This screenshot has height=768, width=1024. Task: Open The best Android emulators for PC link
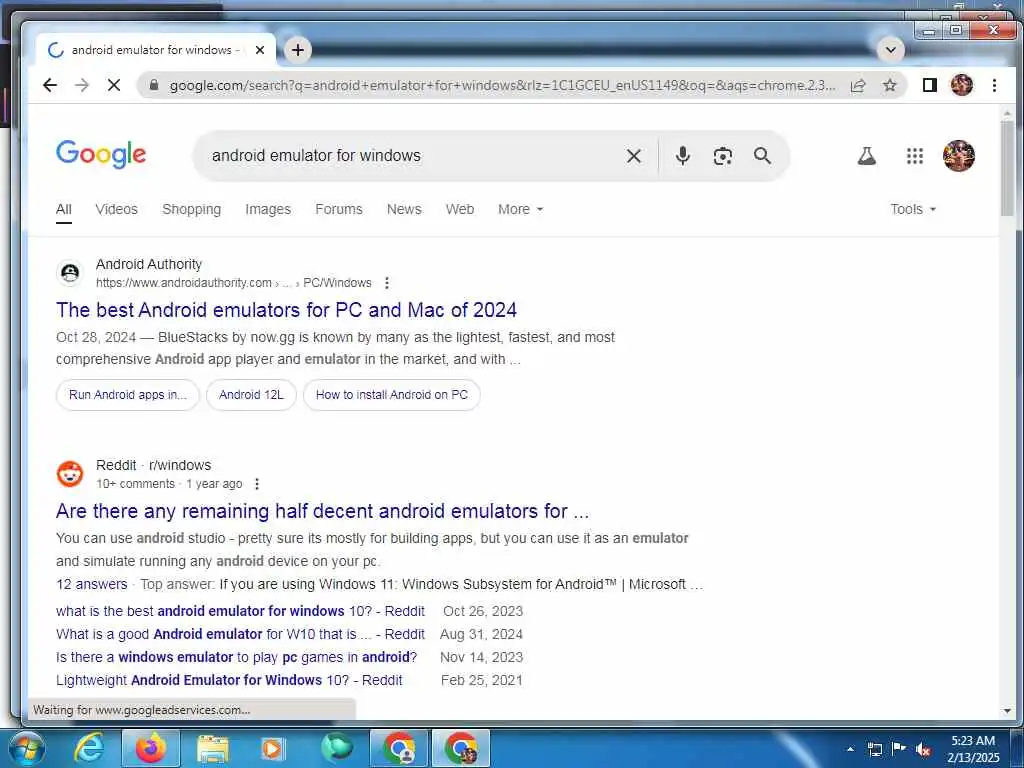(286, 310)
